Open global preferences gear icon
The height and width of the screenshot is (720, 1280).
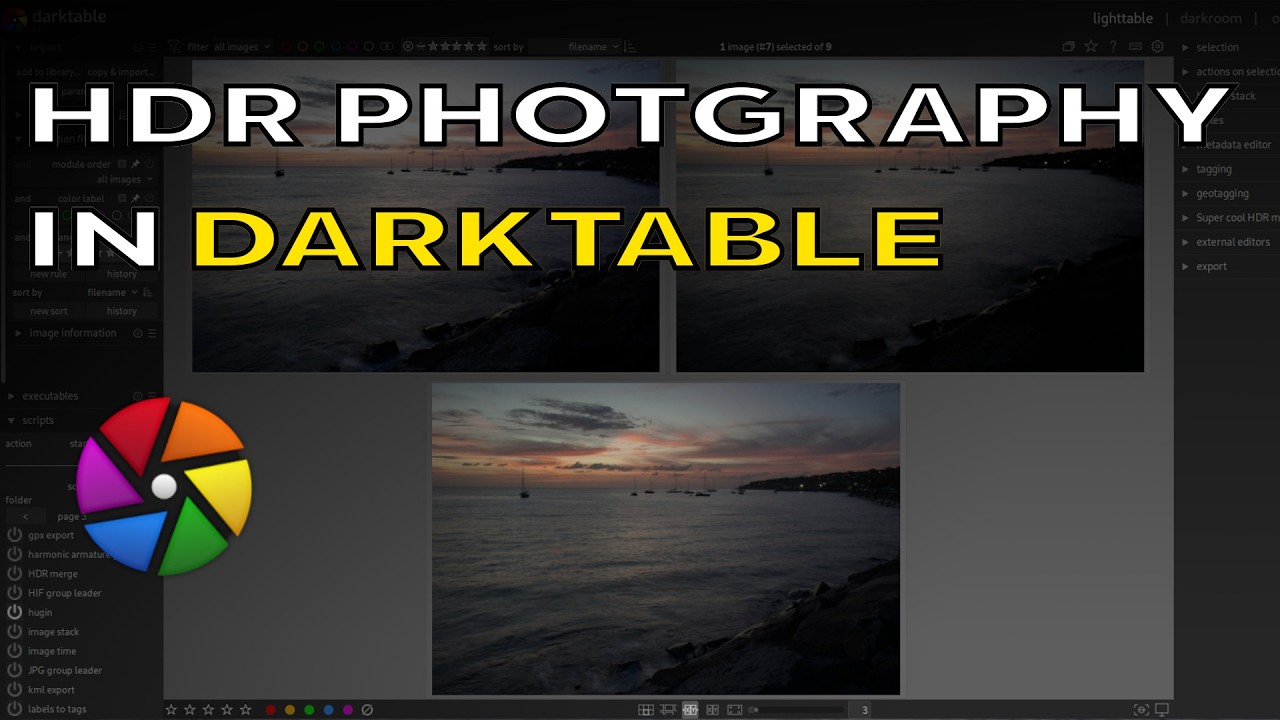coord(1158,46)
